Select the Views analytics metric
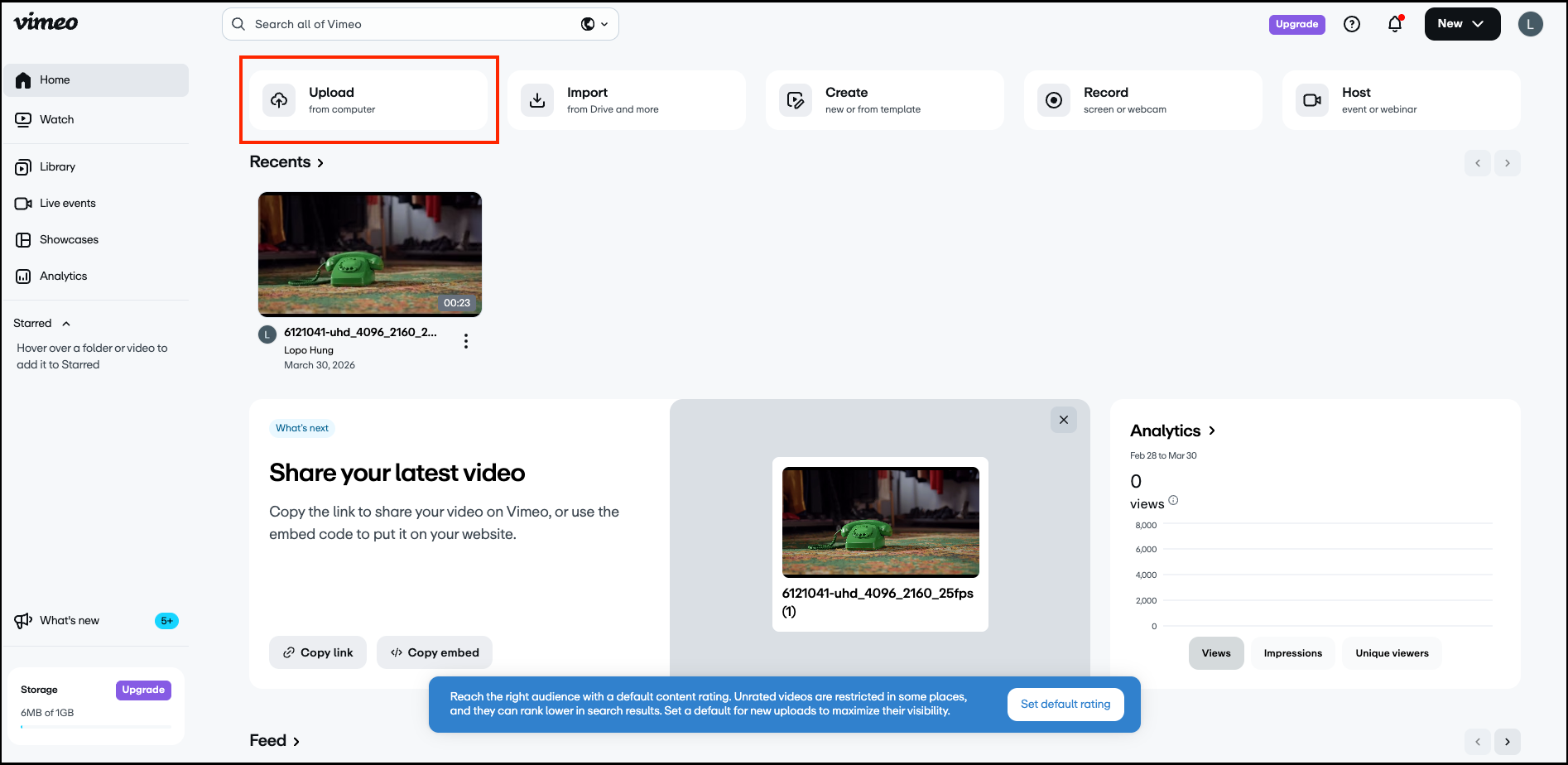The image size is (1568, 765). tap(1216, 653)
